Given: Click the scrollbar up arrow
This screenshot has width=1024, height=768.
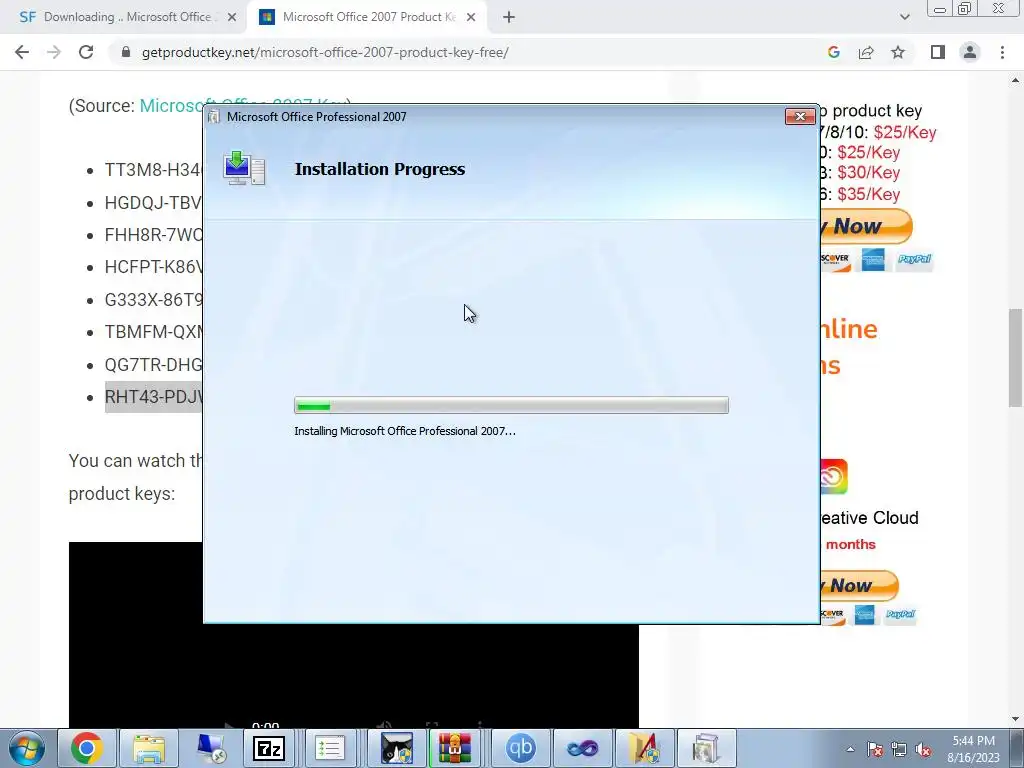Looking at the screenshot, I should pyautogui.click(x=1015, y=80).
